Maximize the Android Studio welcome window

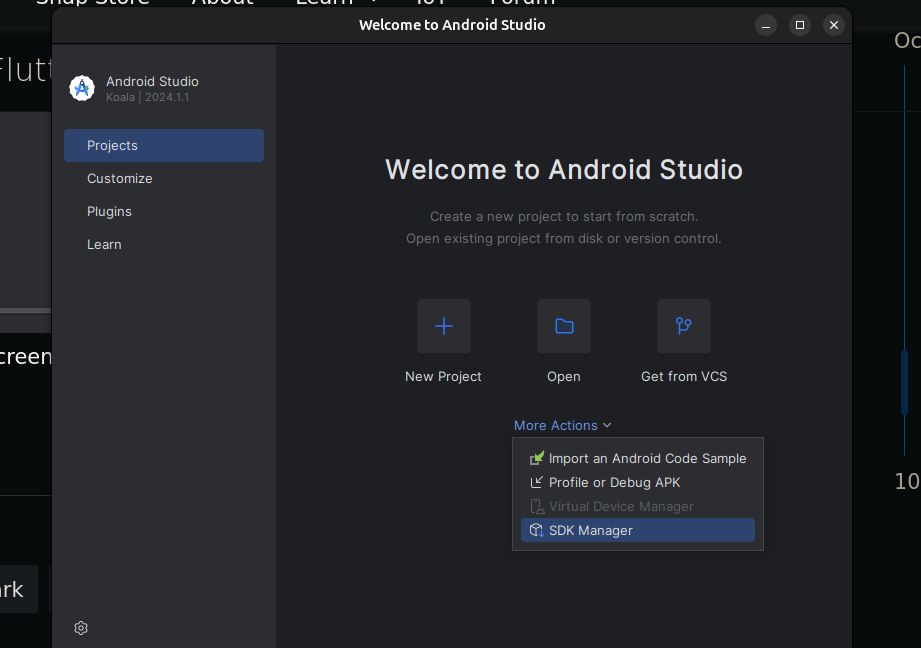click(799, 25)
